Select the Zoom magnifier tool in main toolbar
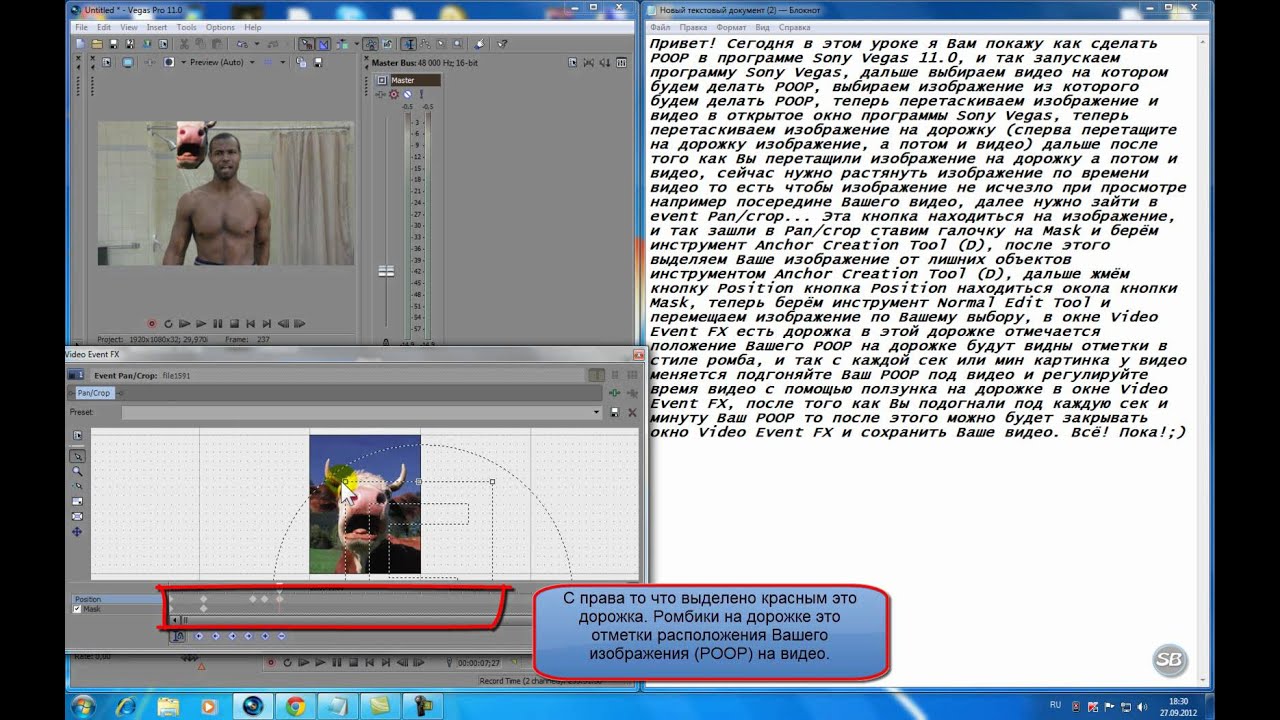This screenshot has height=720, width=1280. click(457, 44)
